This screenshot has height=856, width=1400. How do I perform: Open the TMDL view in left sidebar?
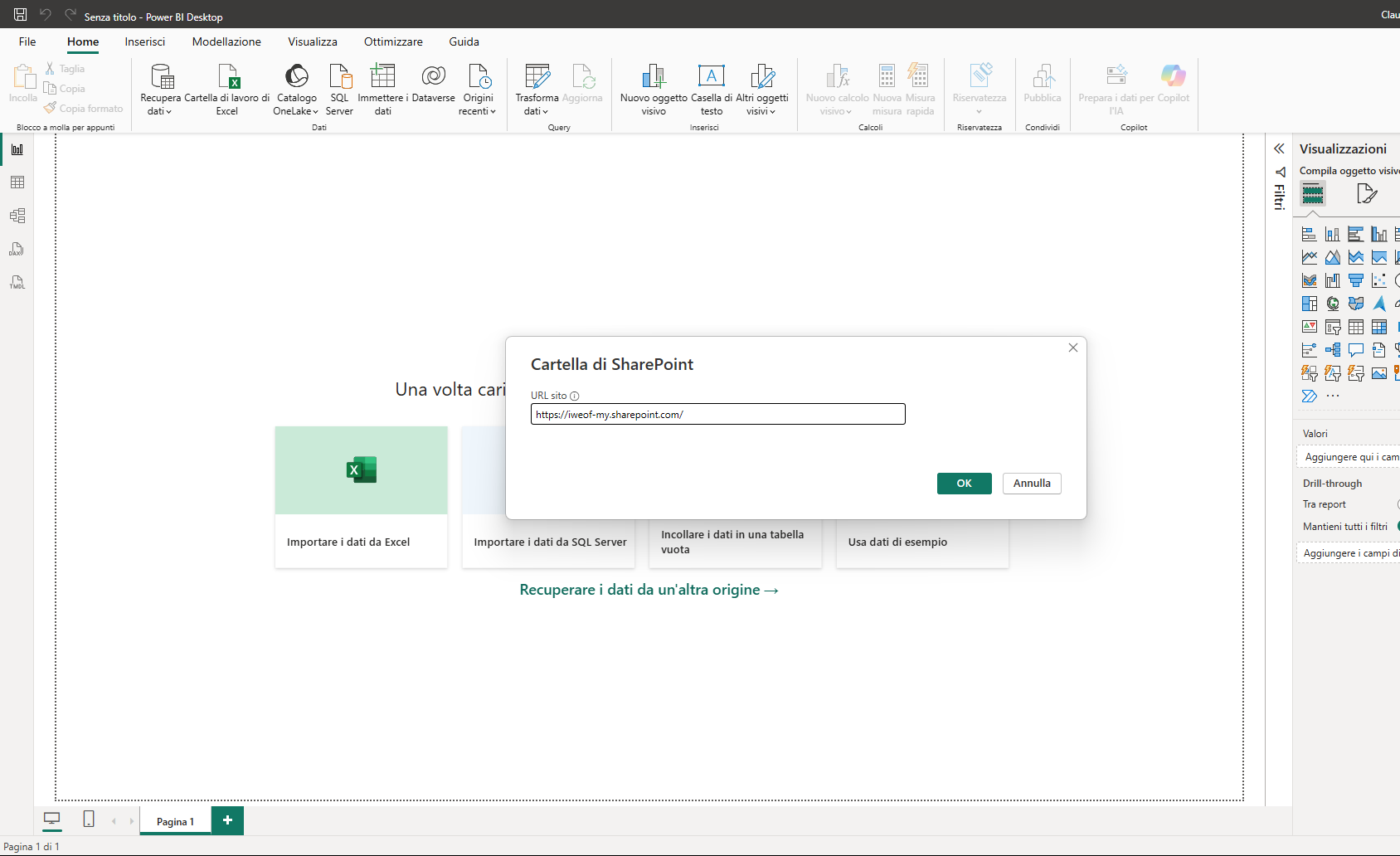[17, 282]
